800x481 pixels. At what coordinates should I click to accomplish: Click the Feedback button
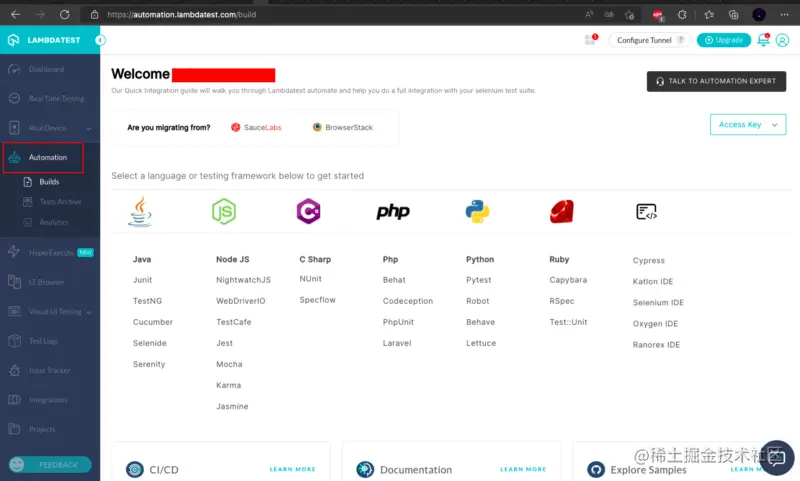click(50, 465)
